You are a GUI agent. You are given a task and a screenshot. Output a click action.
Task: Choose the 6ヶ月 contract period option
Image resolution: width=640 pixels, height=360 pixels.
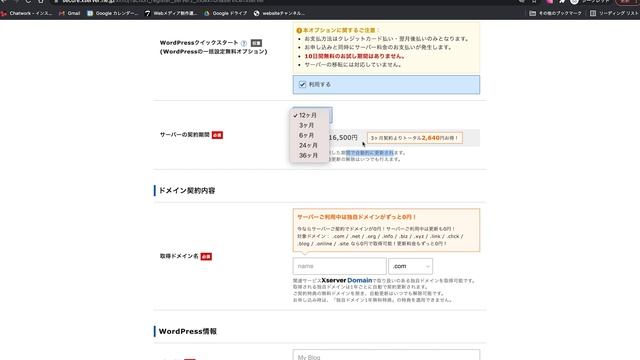click(x=307, y=136)
